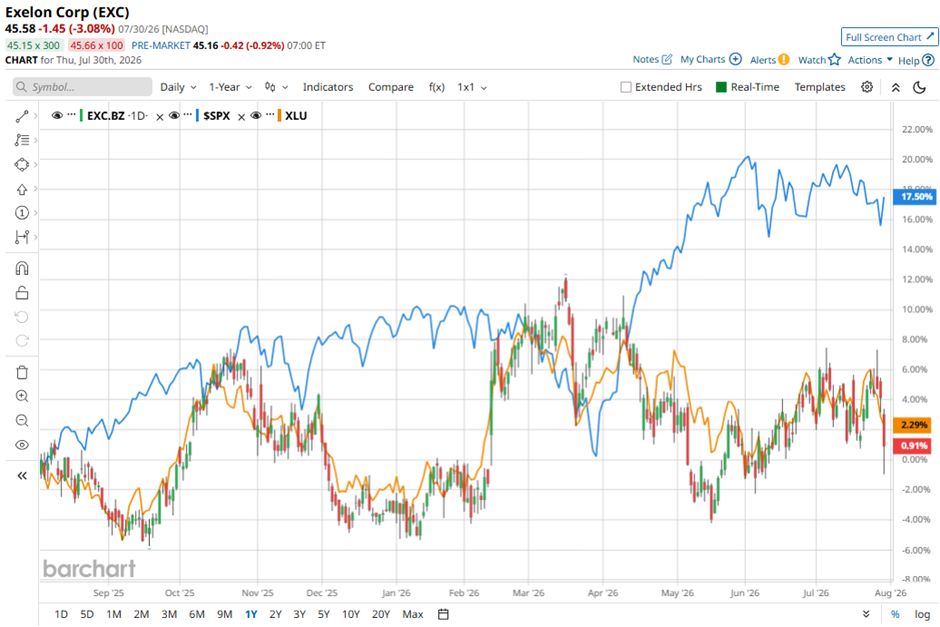Image resolution: width=940 pixels, height=627 pixels.
Task: Lock all drawings with padlock icon
Action: 22,293
